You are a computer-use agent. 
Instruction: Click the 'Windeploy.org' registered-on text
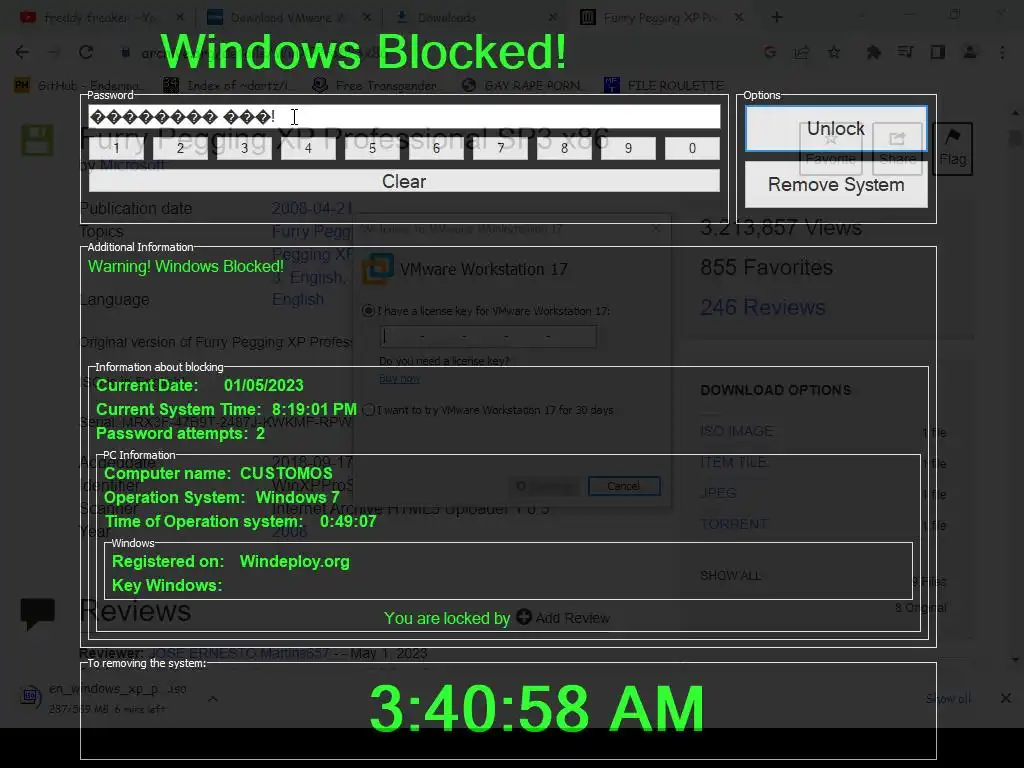(295, 562)
